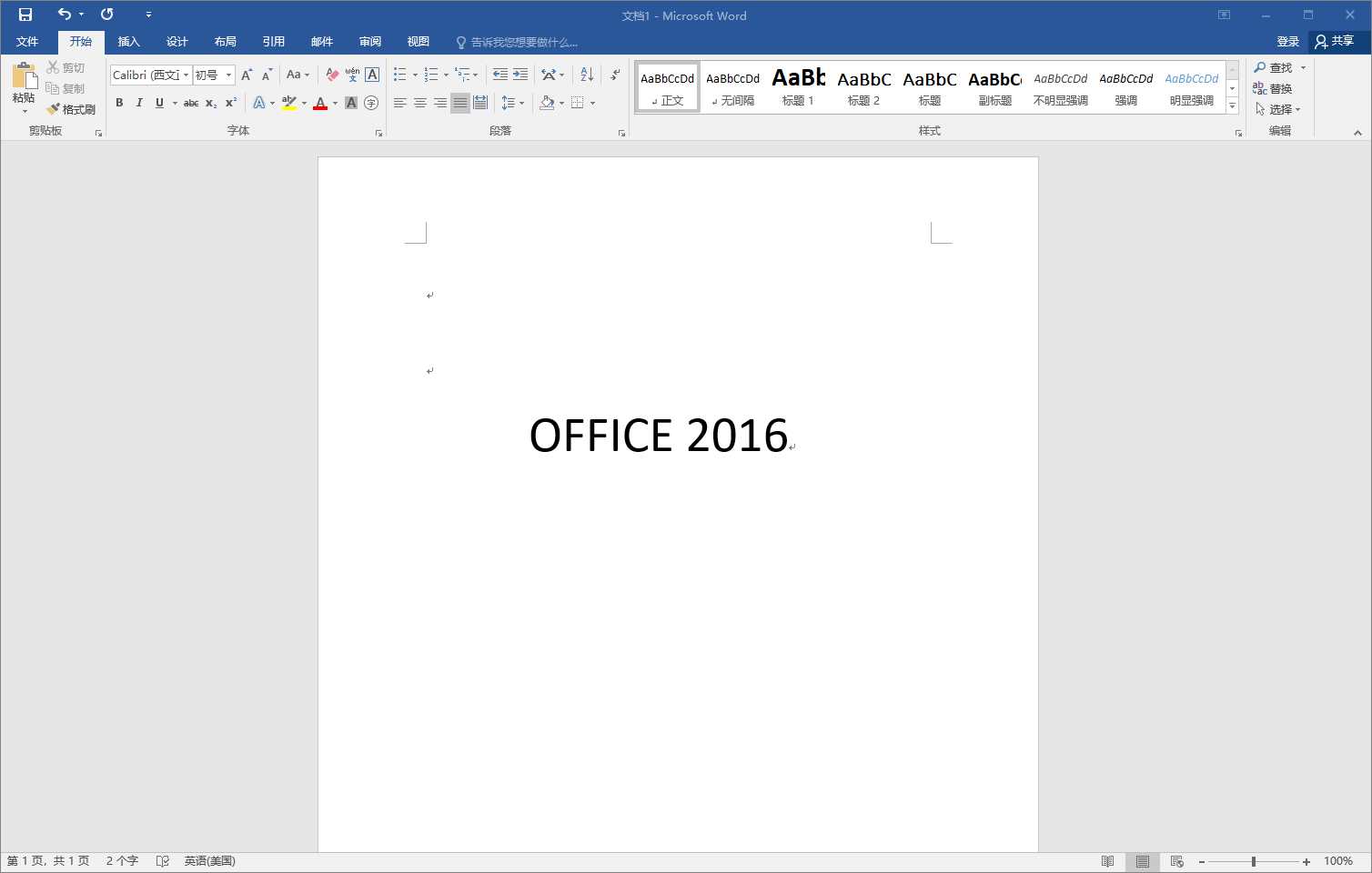
Task: Expand the styles gallery with the More arrow
Action: pos(1232,106)
